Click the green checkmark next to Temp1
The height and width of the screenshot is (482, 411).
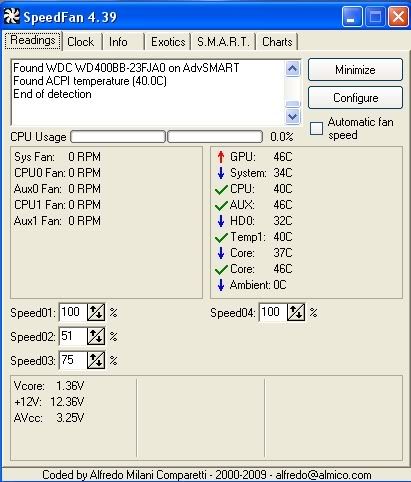pyautogui.click(x=221, y=237)
